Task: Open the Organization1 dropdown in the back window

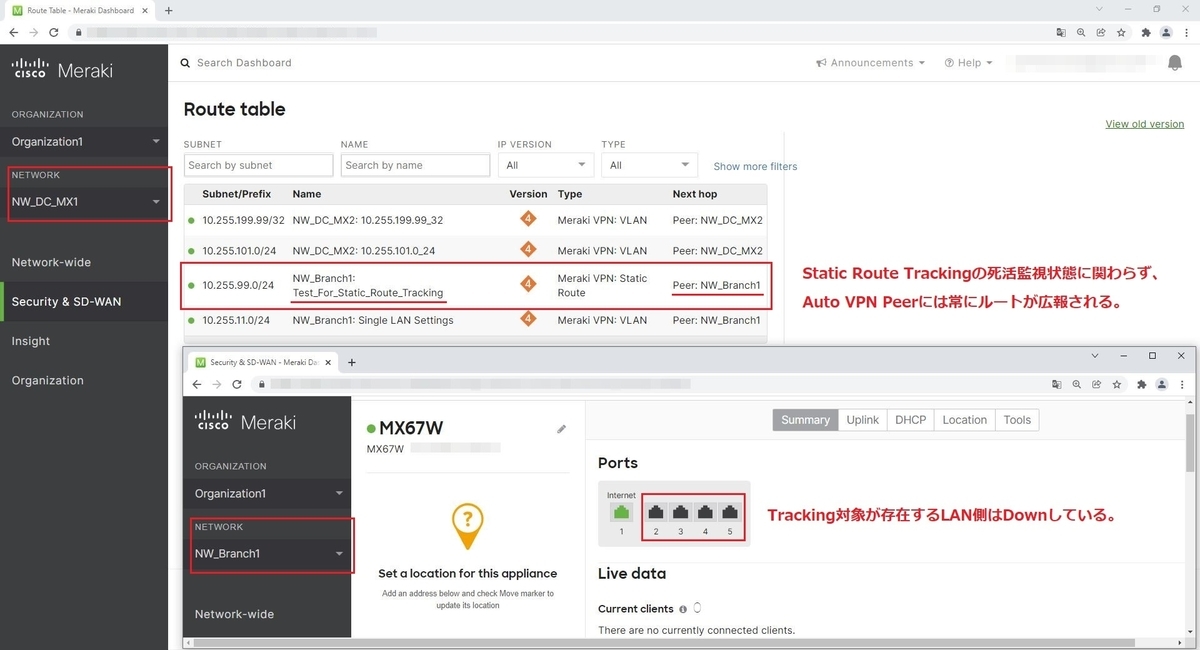Action: pyautogui.click(x=84, y=142)
